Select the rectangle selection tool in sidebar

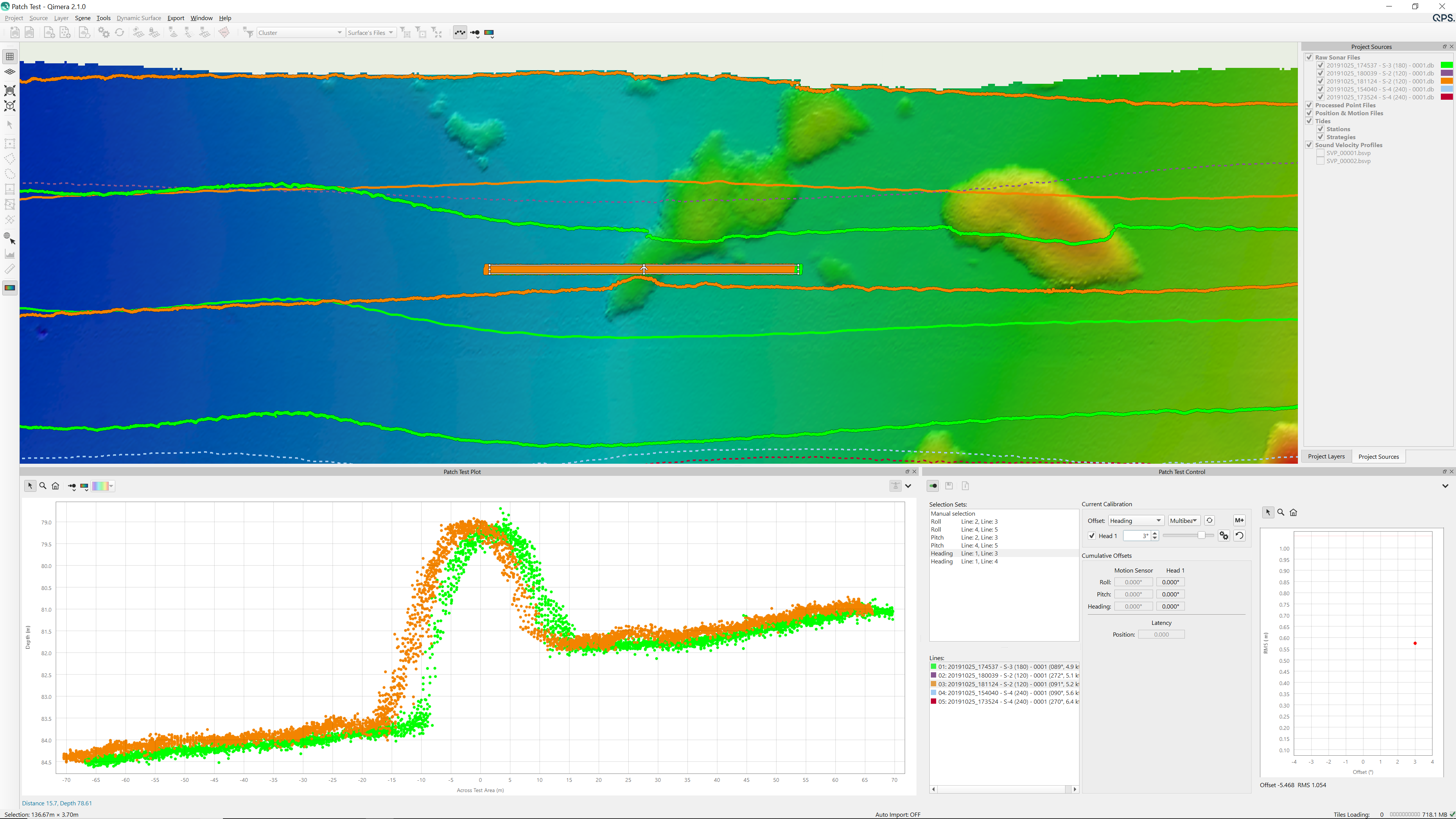(x=9, y=143)
